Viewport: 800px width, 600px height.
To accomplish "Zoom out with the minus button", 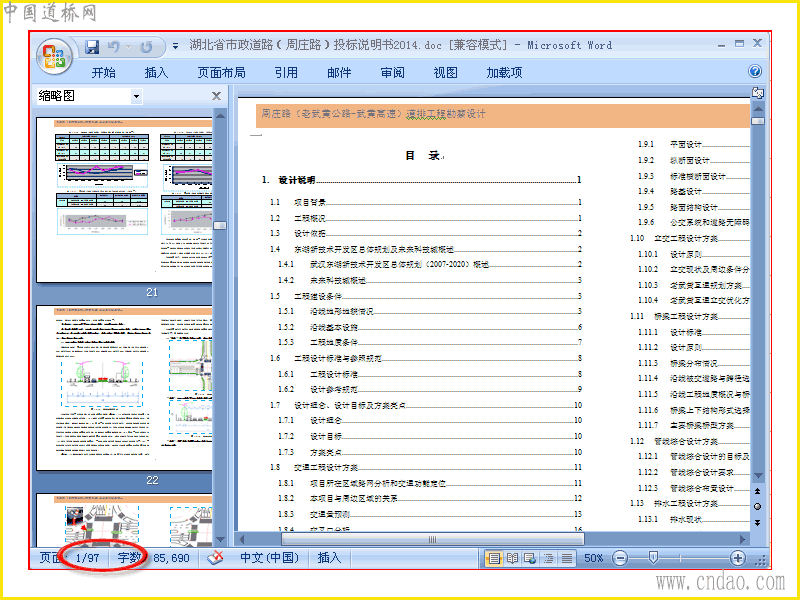I will click(619, 558).
